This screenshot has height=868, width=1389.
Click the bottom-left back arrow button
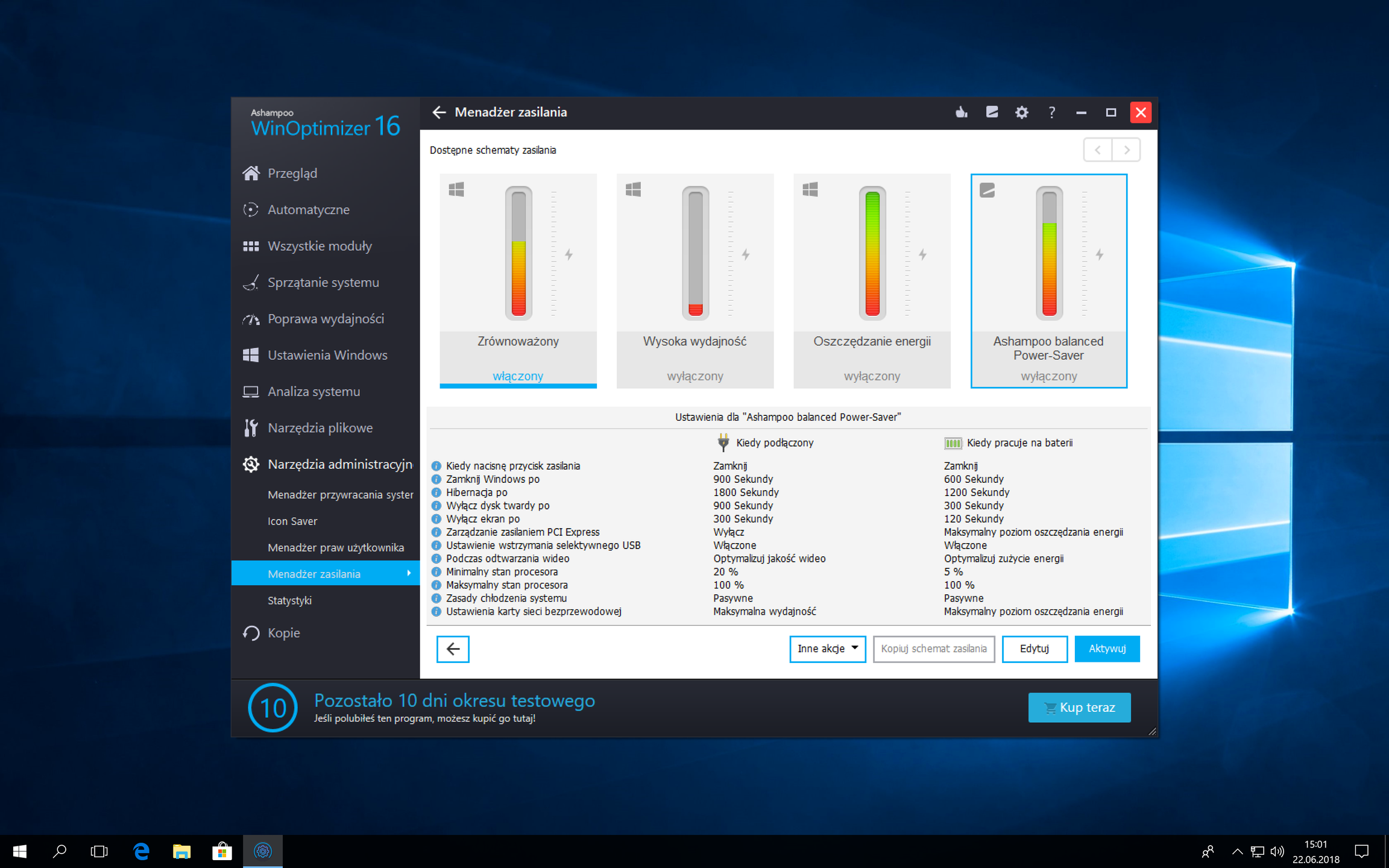[453, 649]
